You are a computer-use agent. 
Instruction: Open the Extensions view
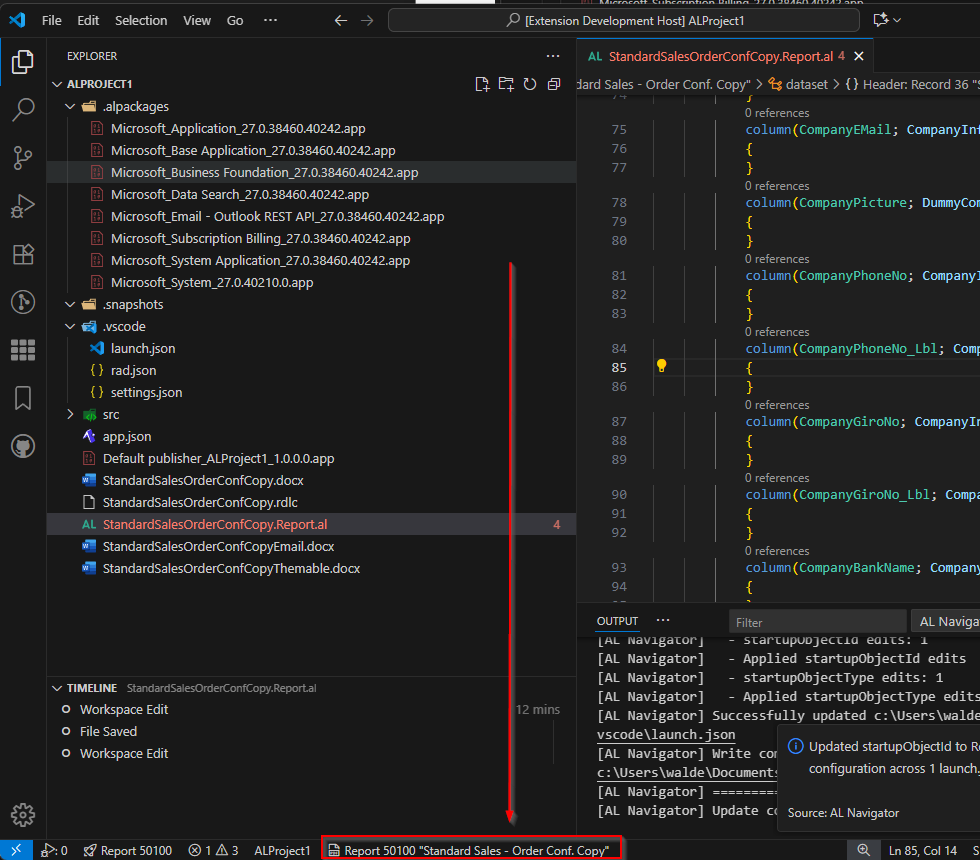pos(22,254)
